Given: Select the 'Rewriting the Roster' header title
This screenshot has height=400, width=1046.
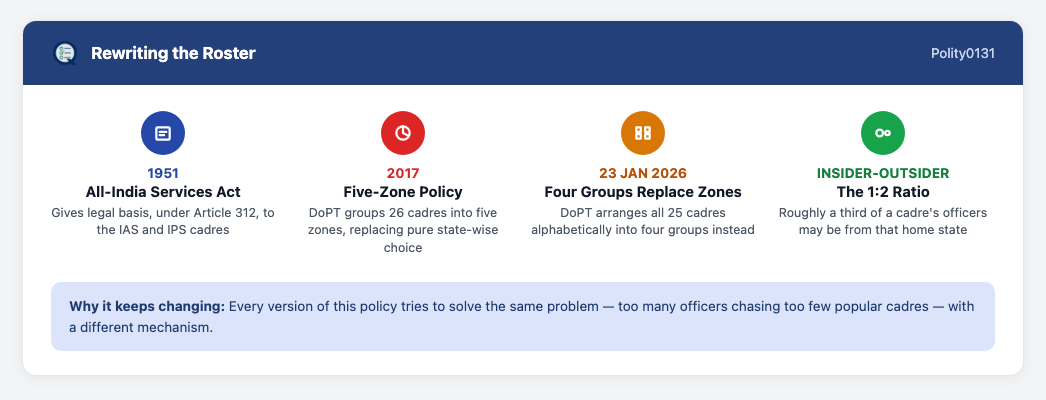Looking at the screenshot, I should [173, 53].
